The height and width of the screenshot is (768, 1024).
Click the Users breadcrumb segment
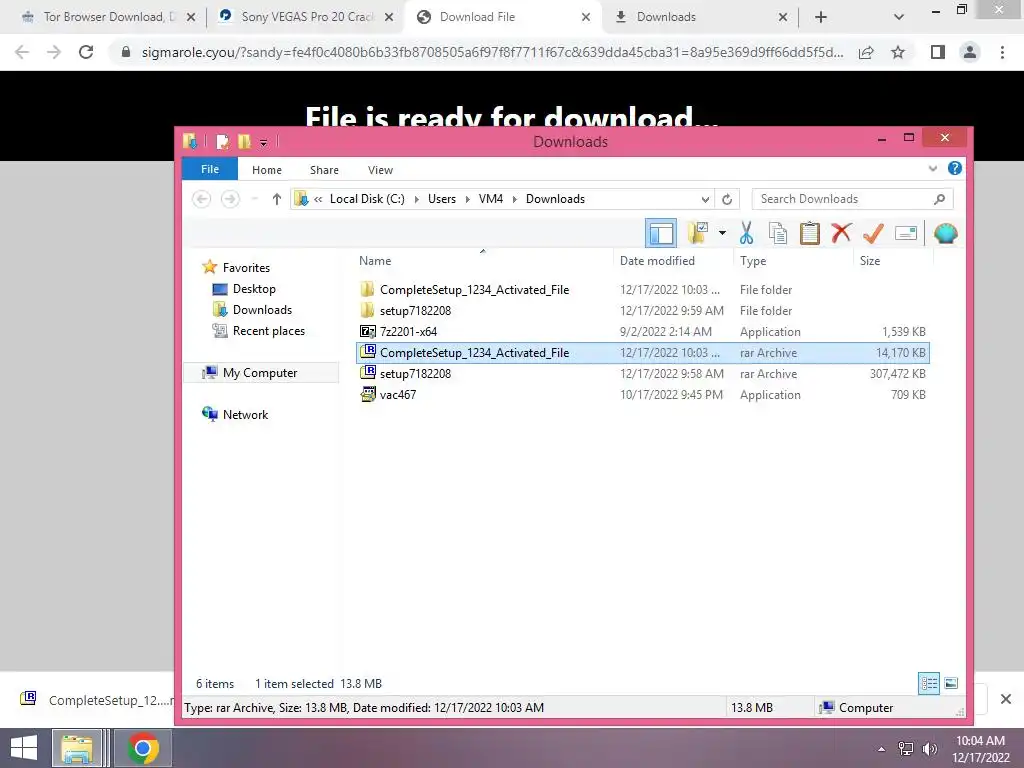pyautogui.click(x=441, y=199)
